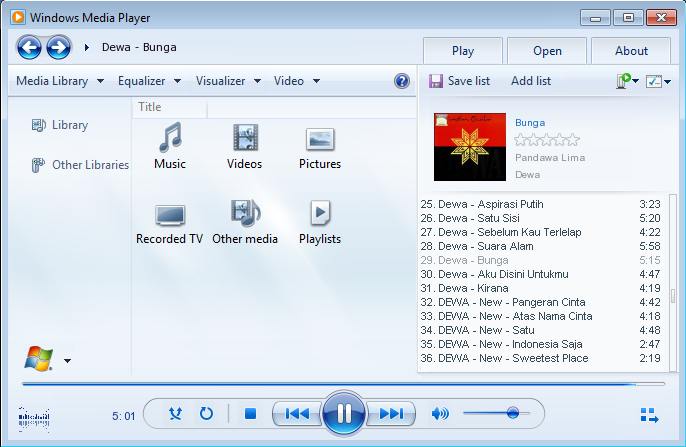Viewport: 686px width, 447px height.
Task: Select track 34. DEWA - New - Satu
Action: pos(541,330)
